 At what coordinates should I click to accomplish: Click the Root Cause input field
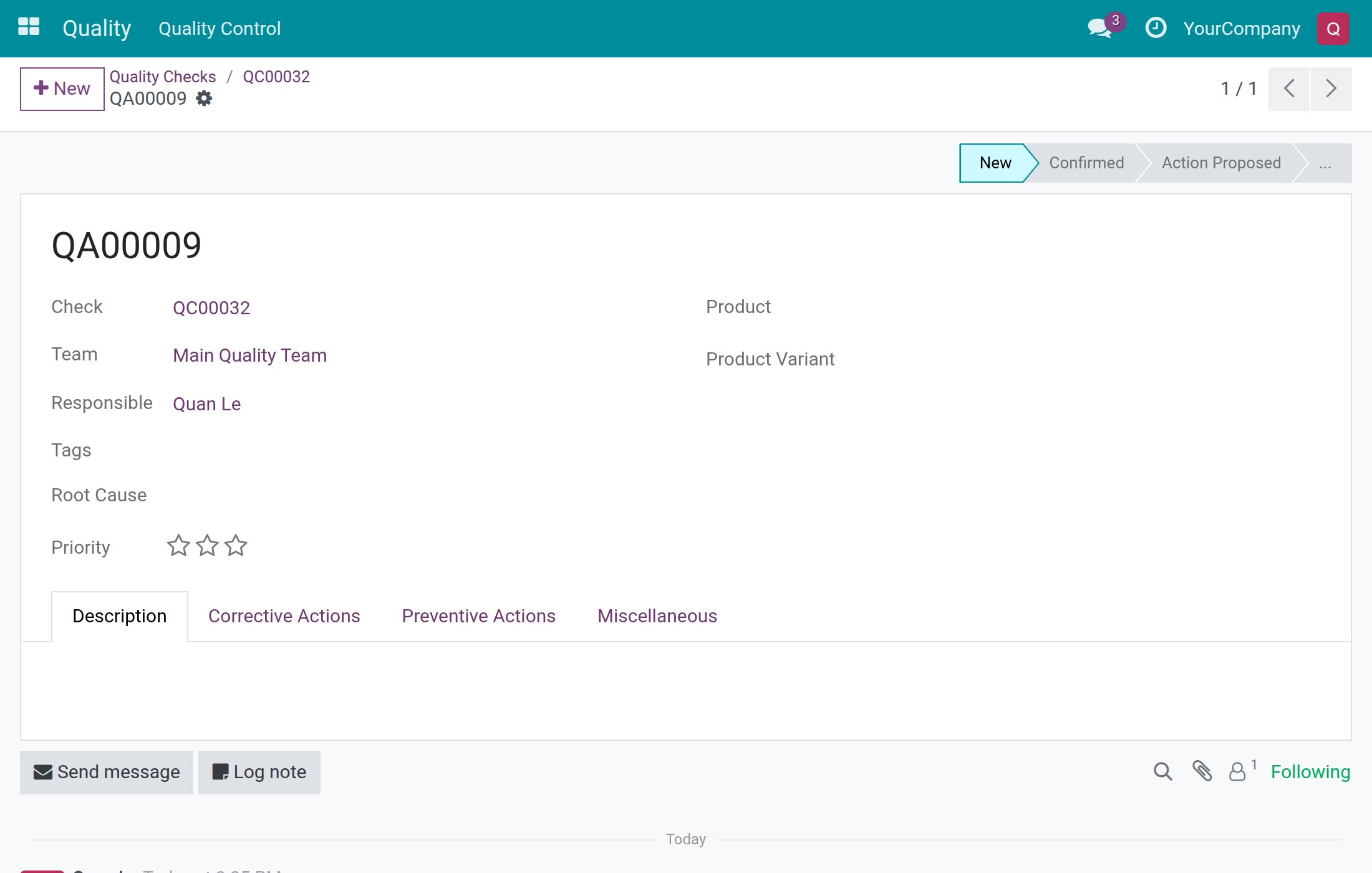coord(412,496)
